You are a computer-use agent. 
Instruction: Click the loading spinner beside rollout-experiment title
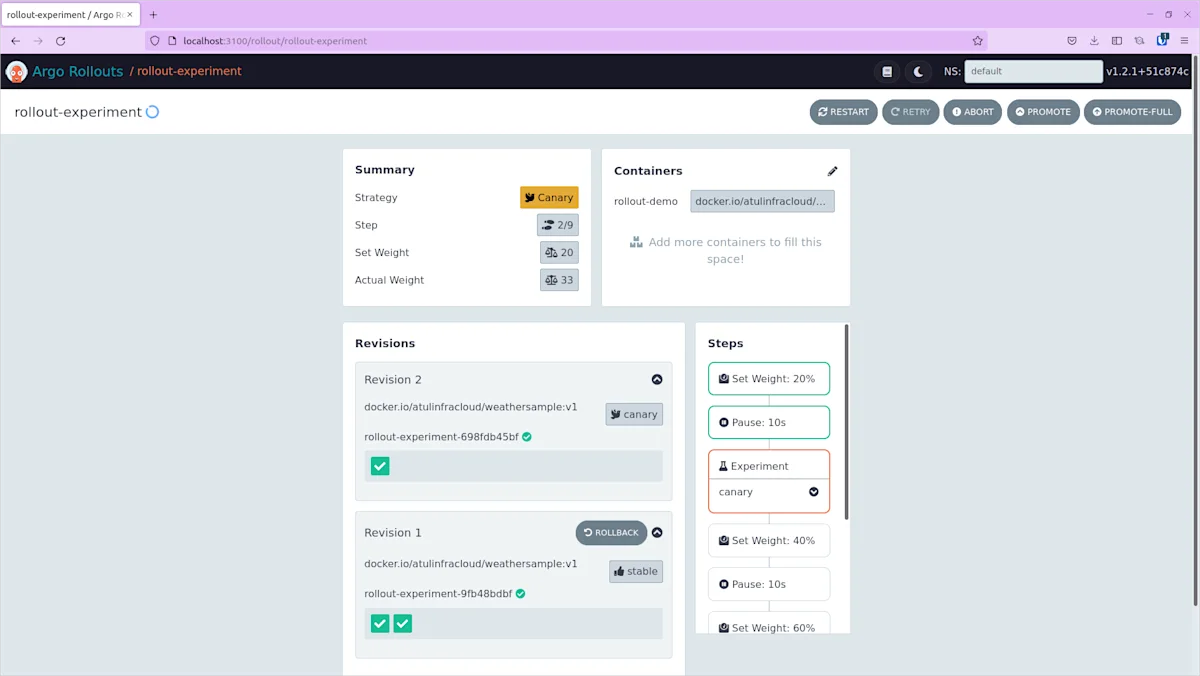click(153, 112)
